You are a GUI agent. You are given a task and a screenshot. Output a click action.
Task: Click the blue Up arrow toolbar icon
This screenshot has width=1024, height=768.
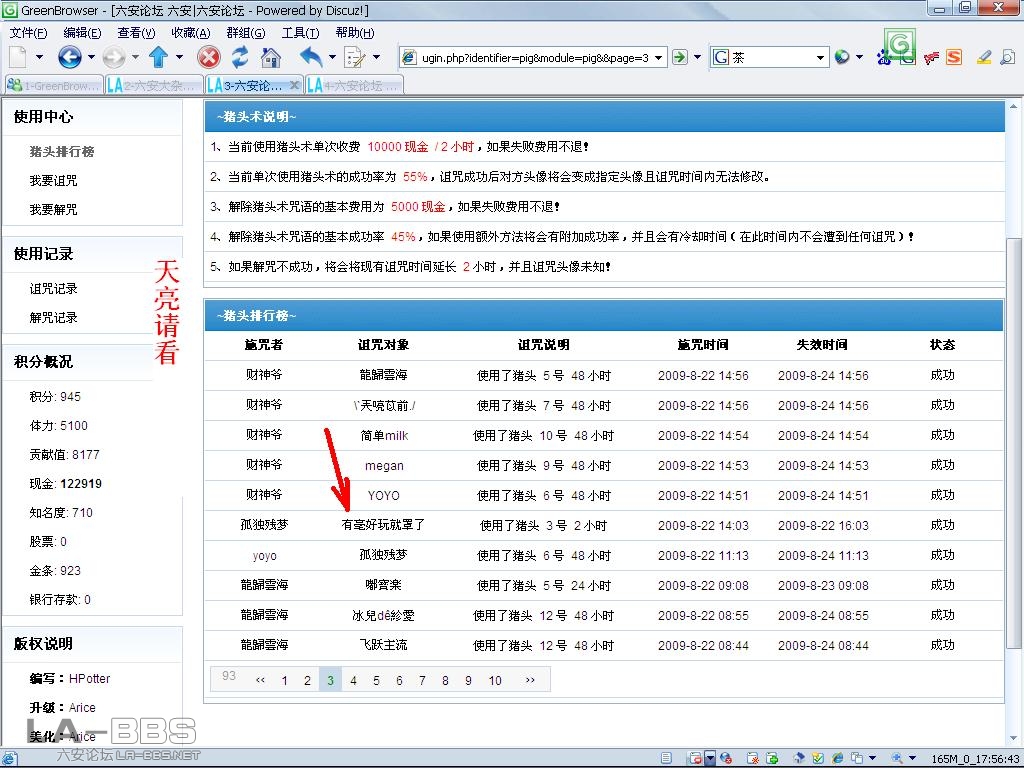158,57
